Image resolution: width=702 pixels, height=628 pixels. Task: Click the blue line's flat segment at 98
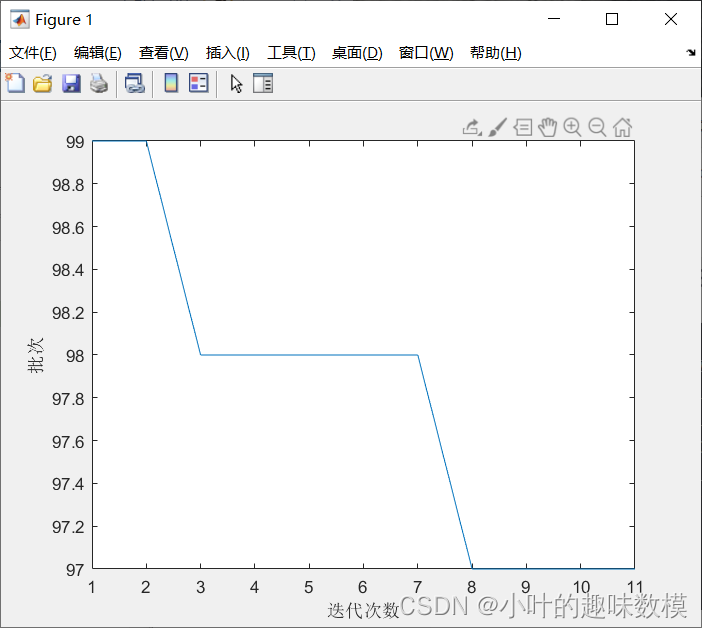[x=309, y=355]
